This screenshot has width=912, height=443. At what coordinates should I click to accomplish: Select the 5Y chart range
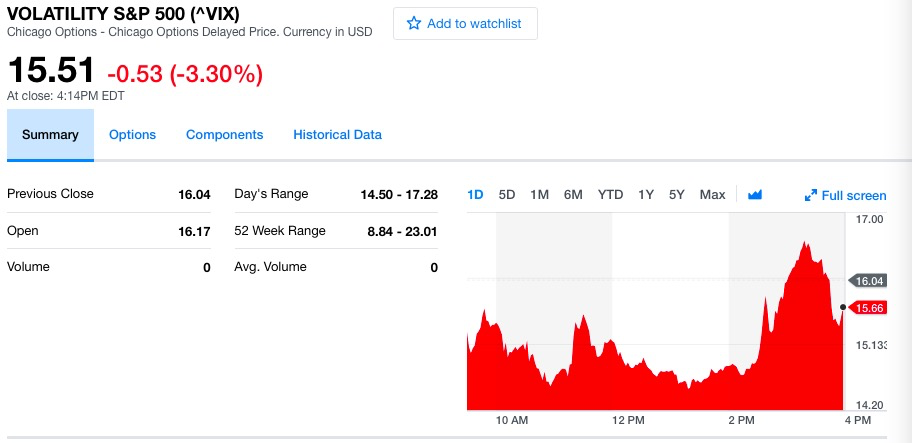(x=677, y=195)
